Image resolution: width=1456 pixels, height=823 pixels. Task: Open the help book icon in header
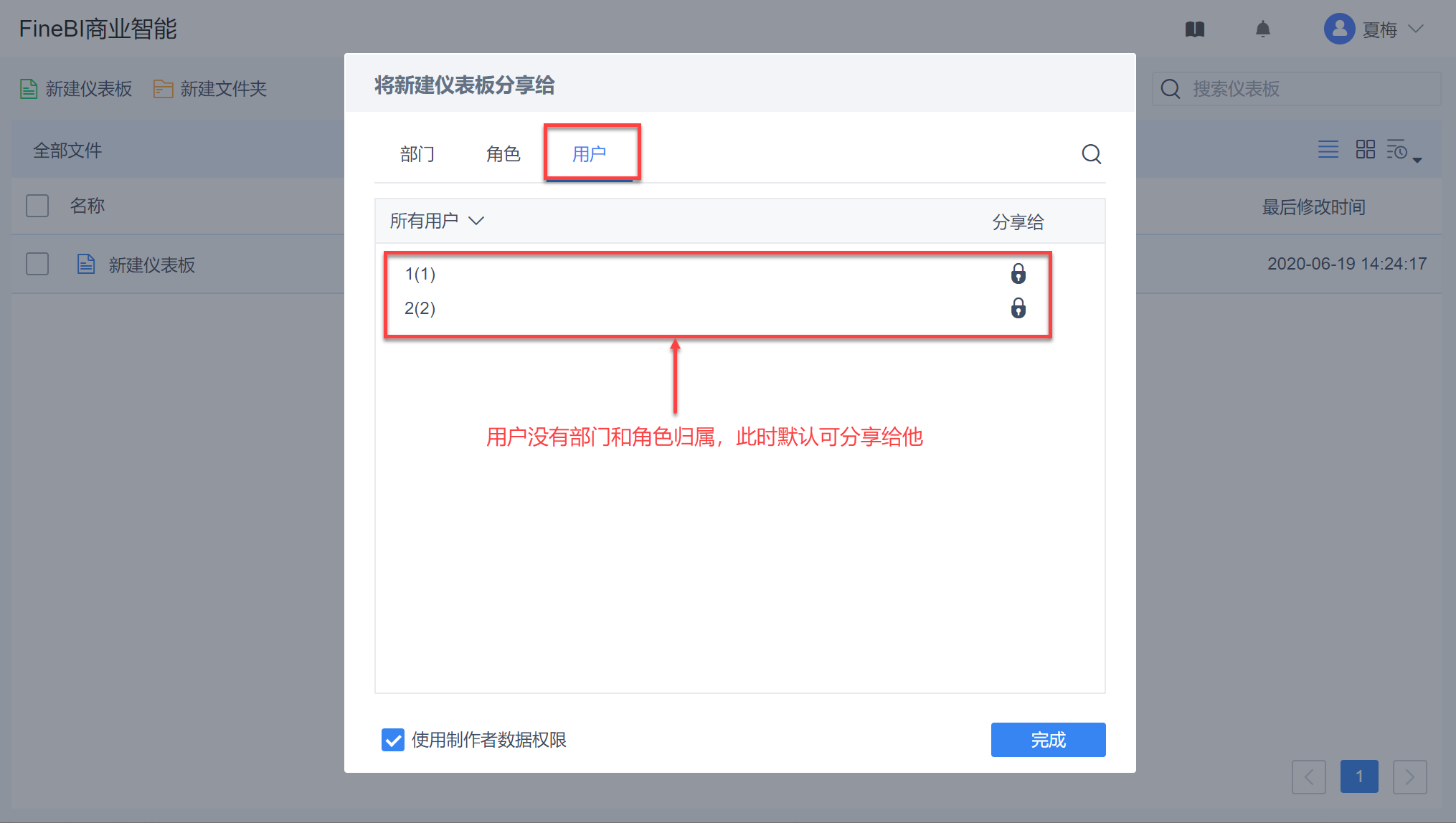point(1194,29)
